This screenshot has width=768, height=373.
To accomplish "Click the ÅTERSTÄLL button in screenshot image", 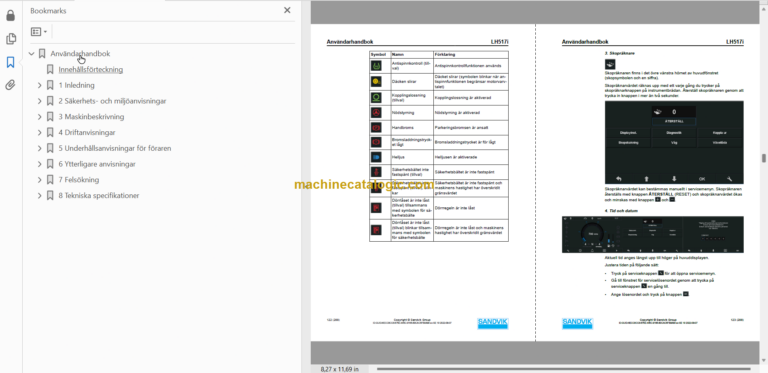I will (674, 120).
